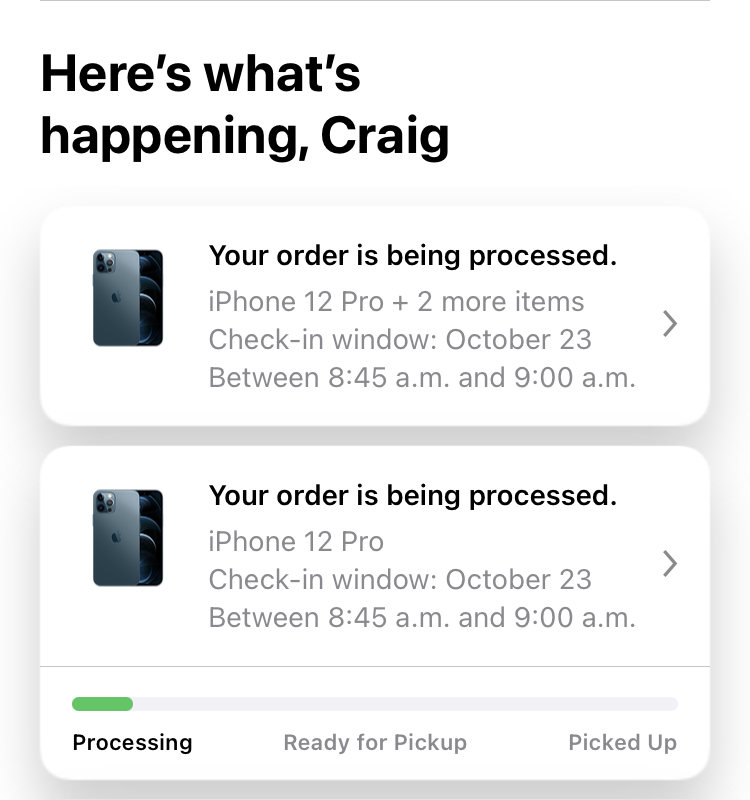Click second card's Check-in window October 23 line
Screen dimensions: 750x800
[400, 579]
